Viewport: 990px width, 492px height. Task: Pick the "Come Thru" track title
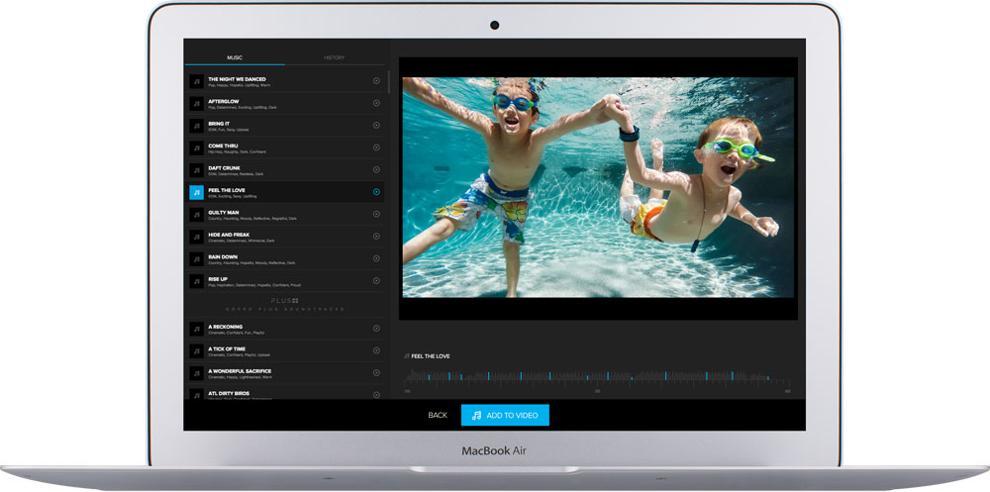click(223, 145)
